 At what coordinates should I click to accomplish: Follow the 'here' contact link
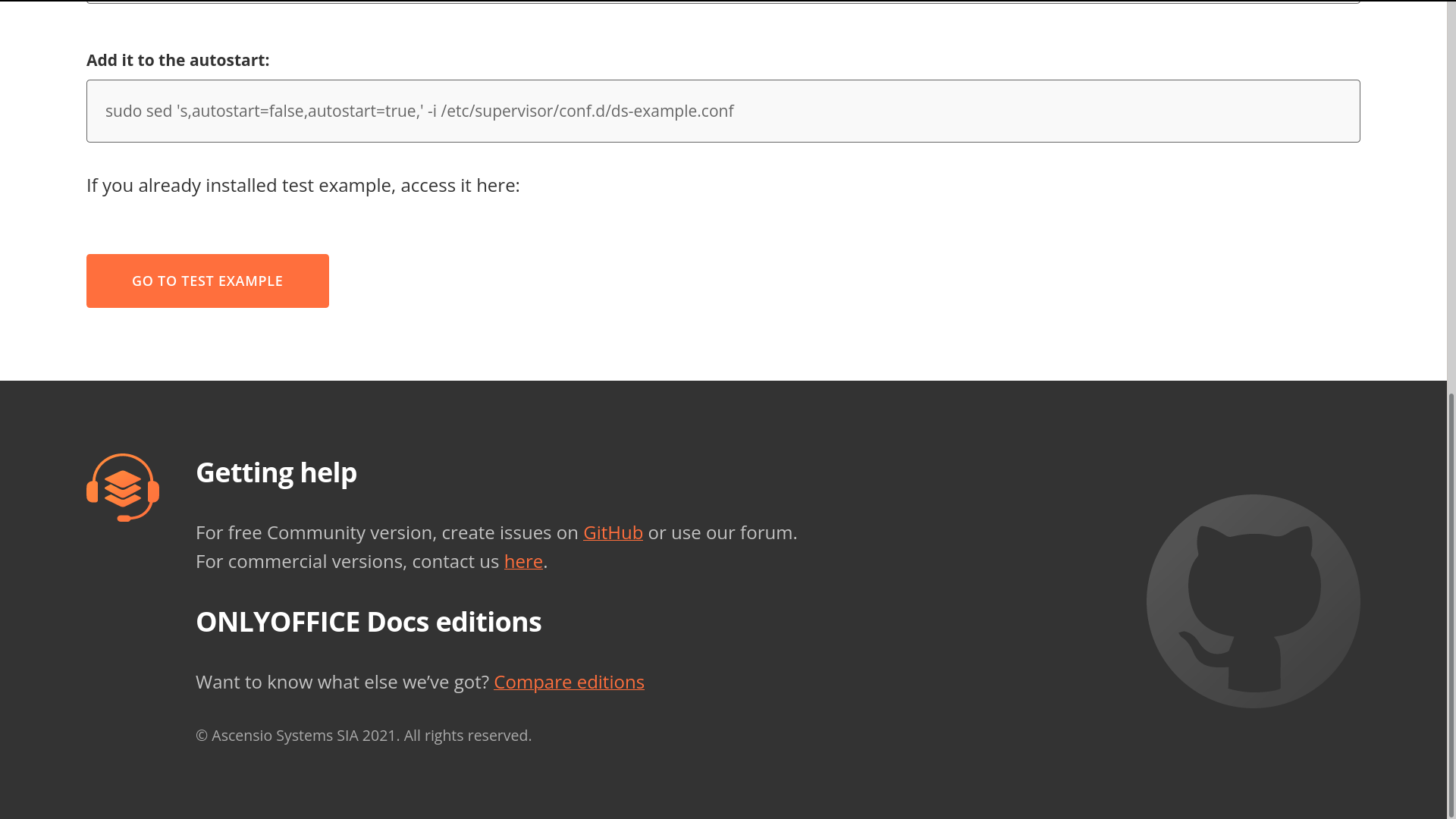[x=523, y=561]
